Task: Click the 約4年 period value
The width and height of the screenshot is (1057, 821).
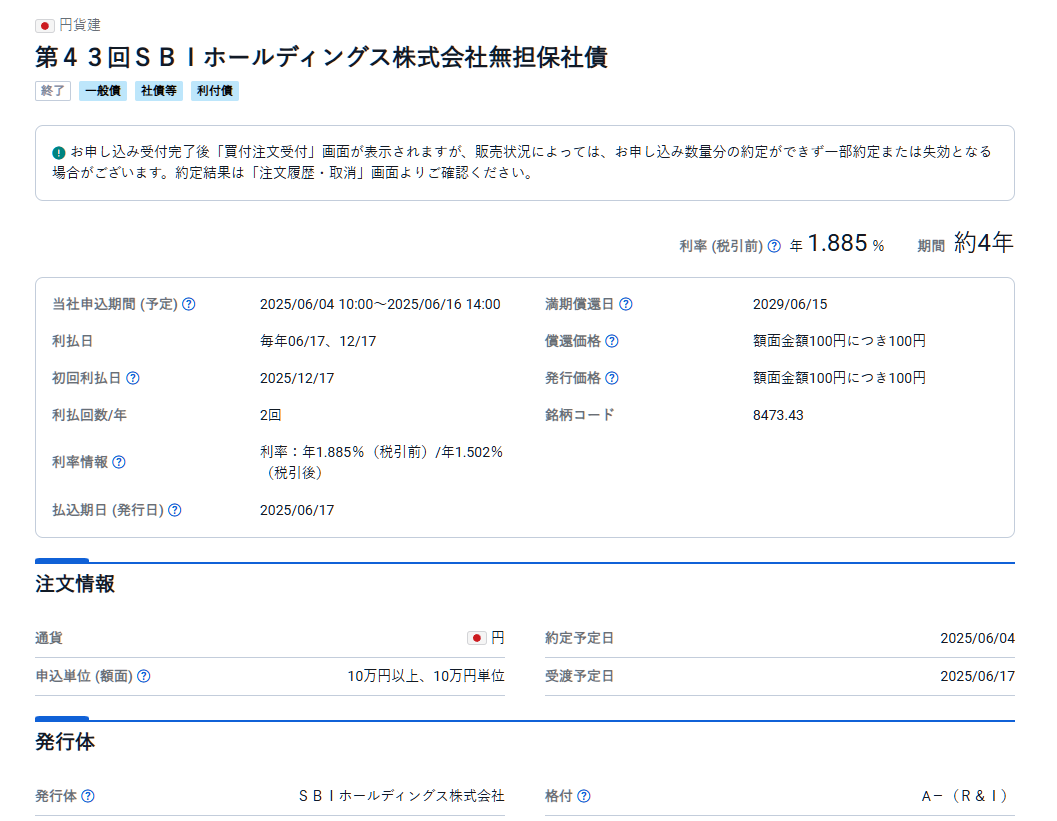Action: click(x=984, y=243)
